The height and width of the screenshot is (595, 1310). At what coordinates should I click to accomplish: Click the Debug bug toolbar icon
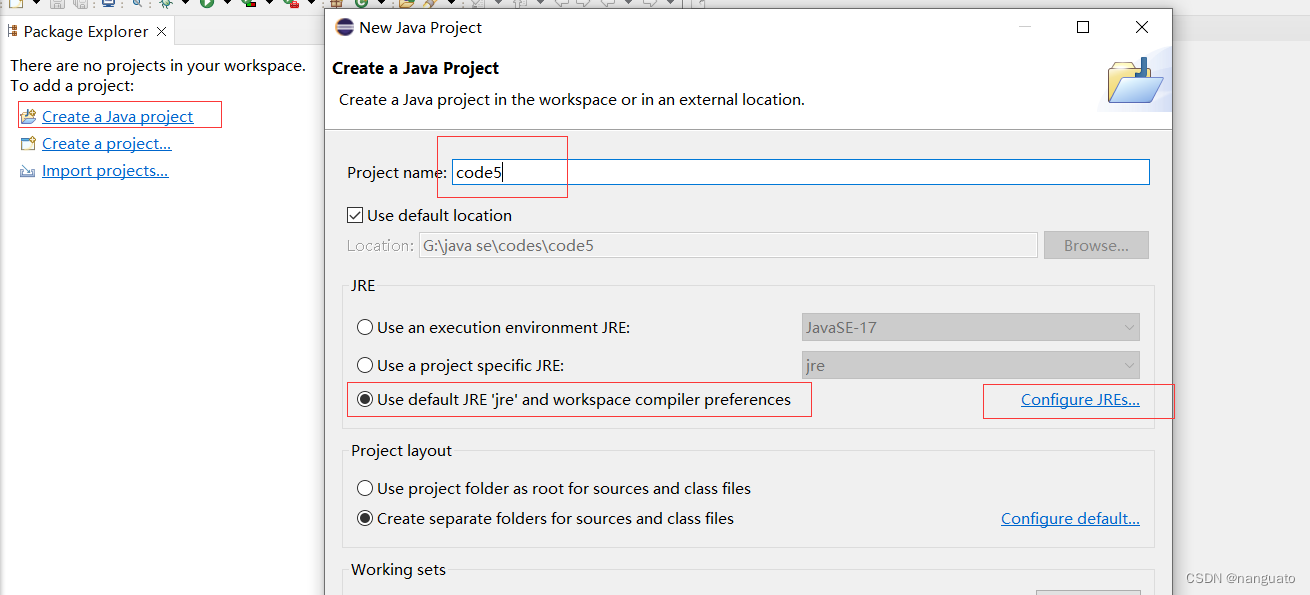point(166,3)
